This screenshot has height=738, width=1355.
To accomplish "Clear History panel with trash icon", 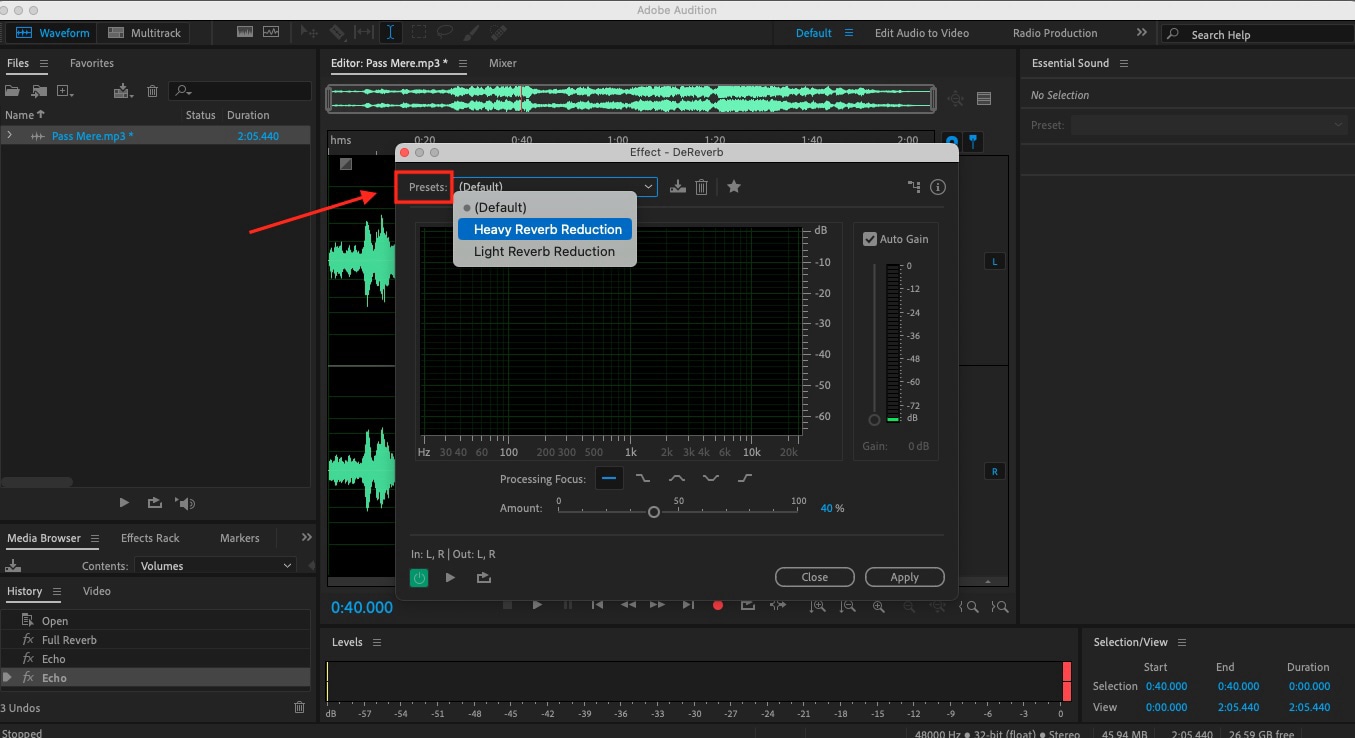I will (299, 707).
